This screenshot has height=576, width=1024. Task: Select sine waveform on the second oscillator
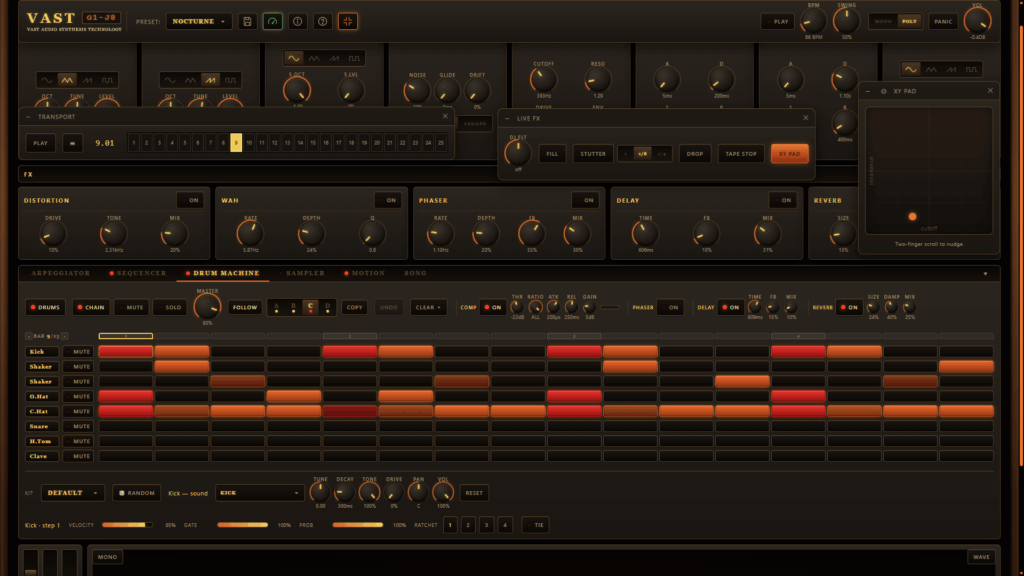click(170, 80)
